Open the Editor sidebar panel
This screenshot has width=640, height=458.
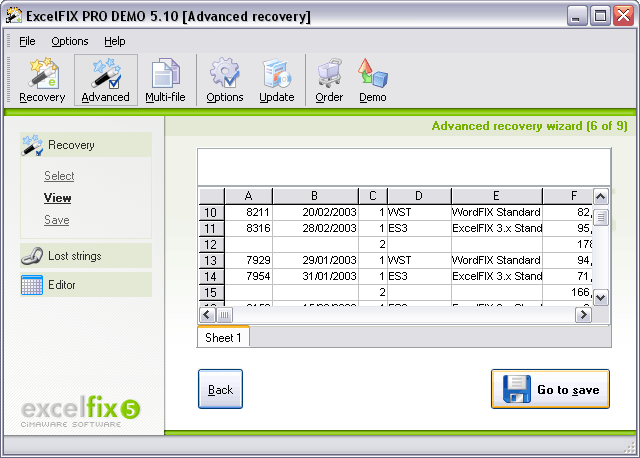click(x=86, y=285)
